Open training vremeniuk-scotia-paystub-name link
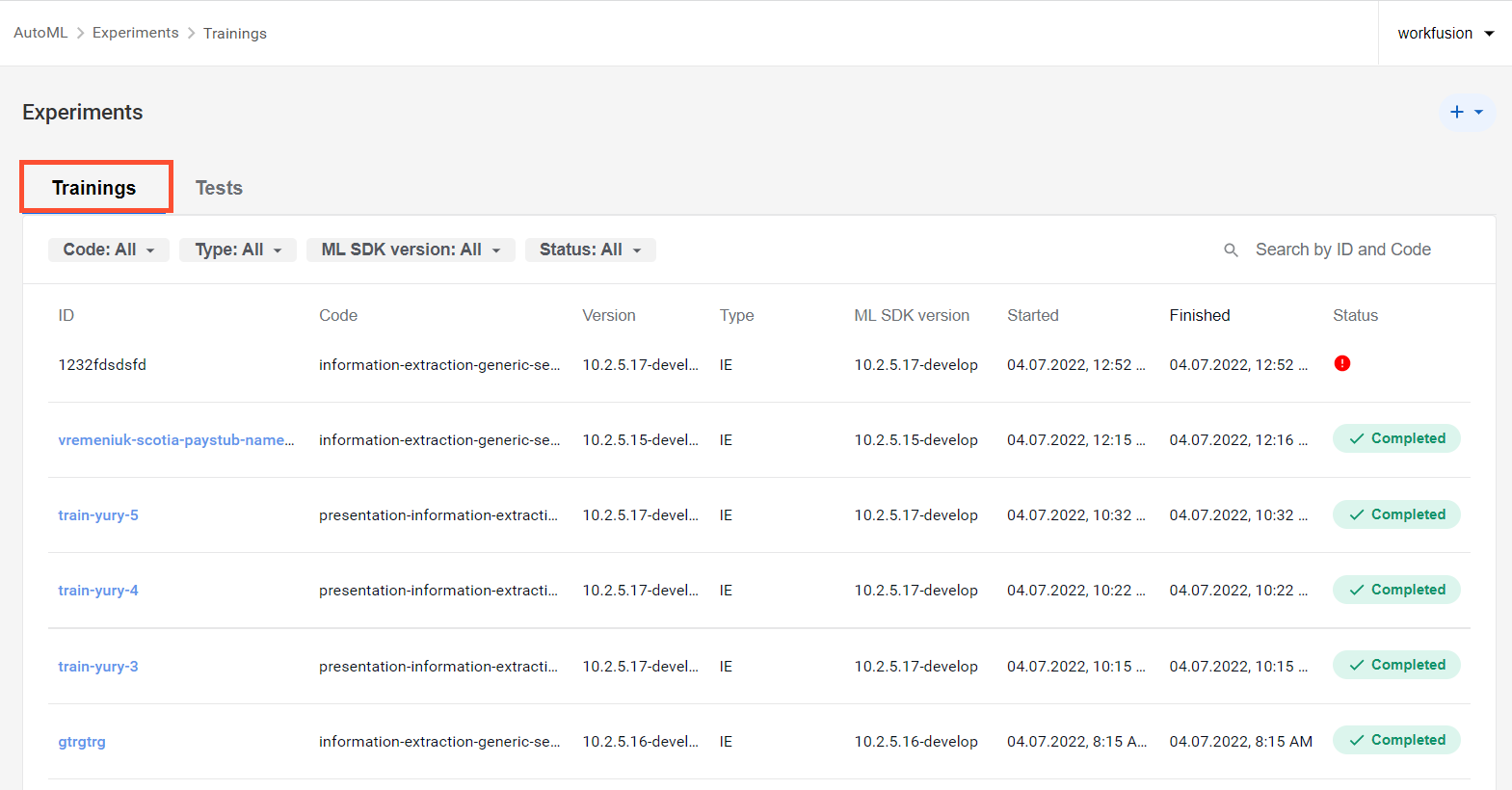The width and height of the screenshot is (1512, 790). 176,439
